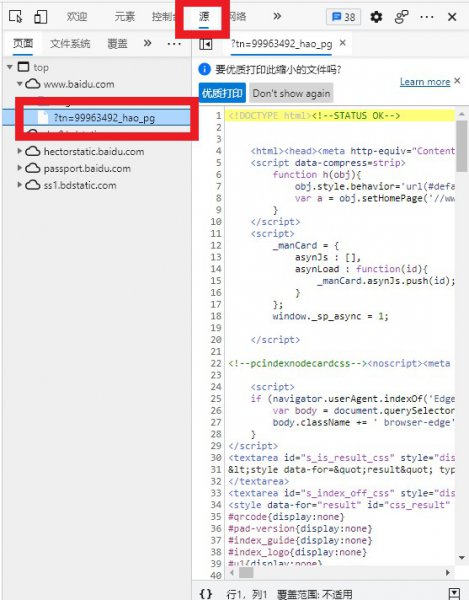Click the feedback/people icon in toolbar
This screenshot has width=469, height=600.
(401, 17)
